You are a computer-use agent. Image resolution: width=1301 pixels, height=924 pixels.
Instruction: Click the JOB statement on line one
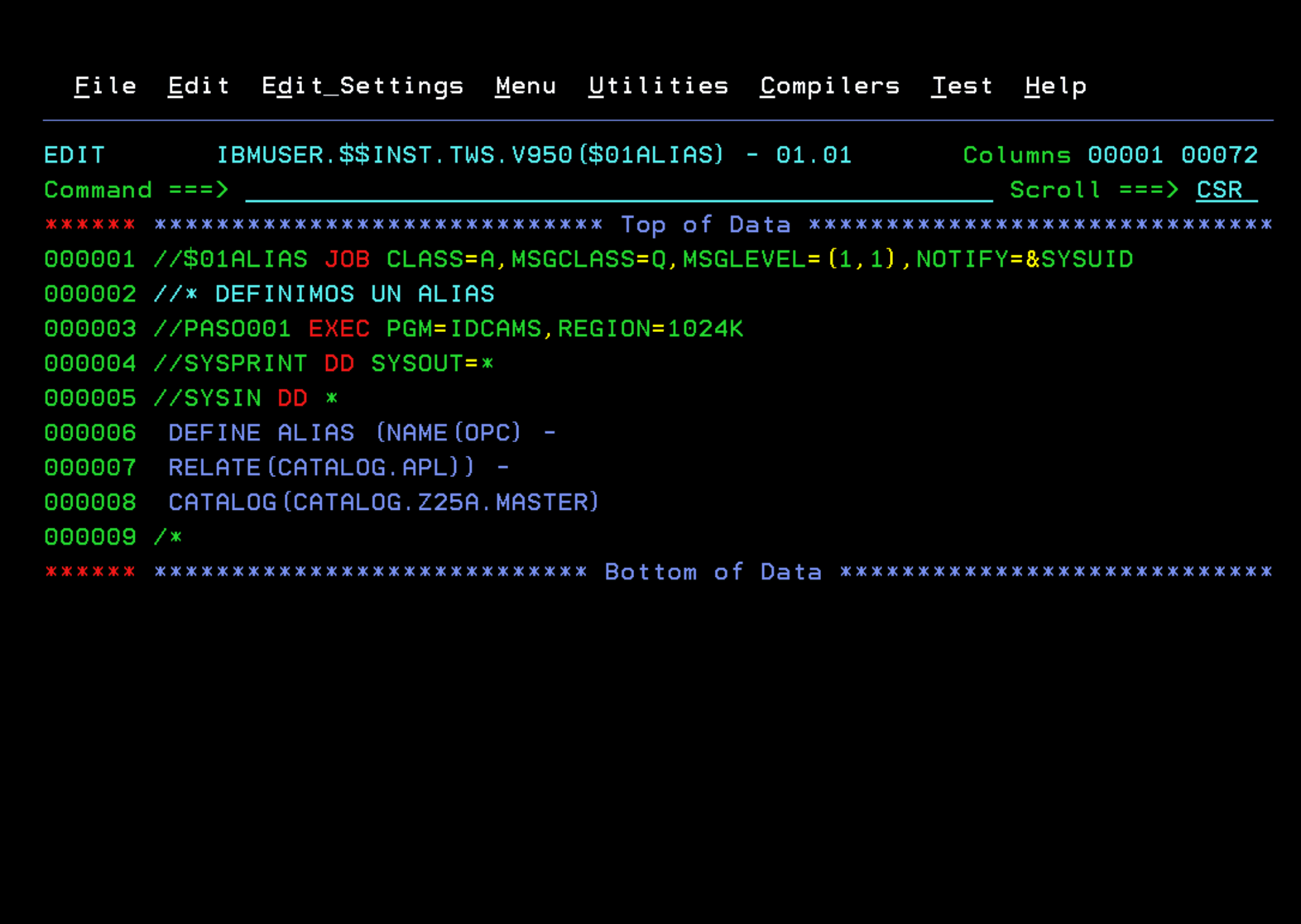click(x=346, y=259)
